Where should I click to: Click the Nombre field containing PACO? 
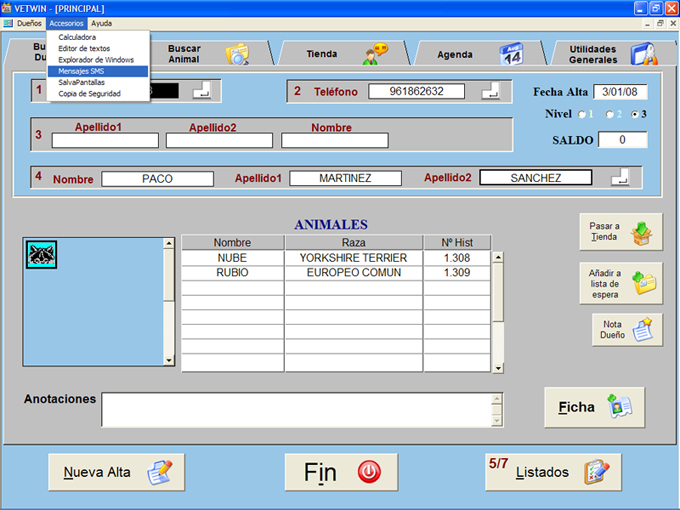[x=157, y=179]
